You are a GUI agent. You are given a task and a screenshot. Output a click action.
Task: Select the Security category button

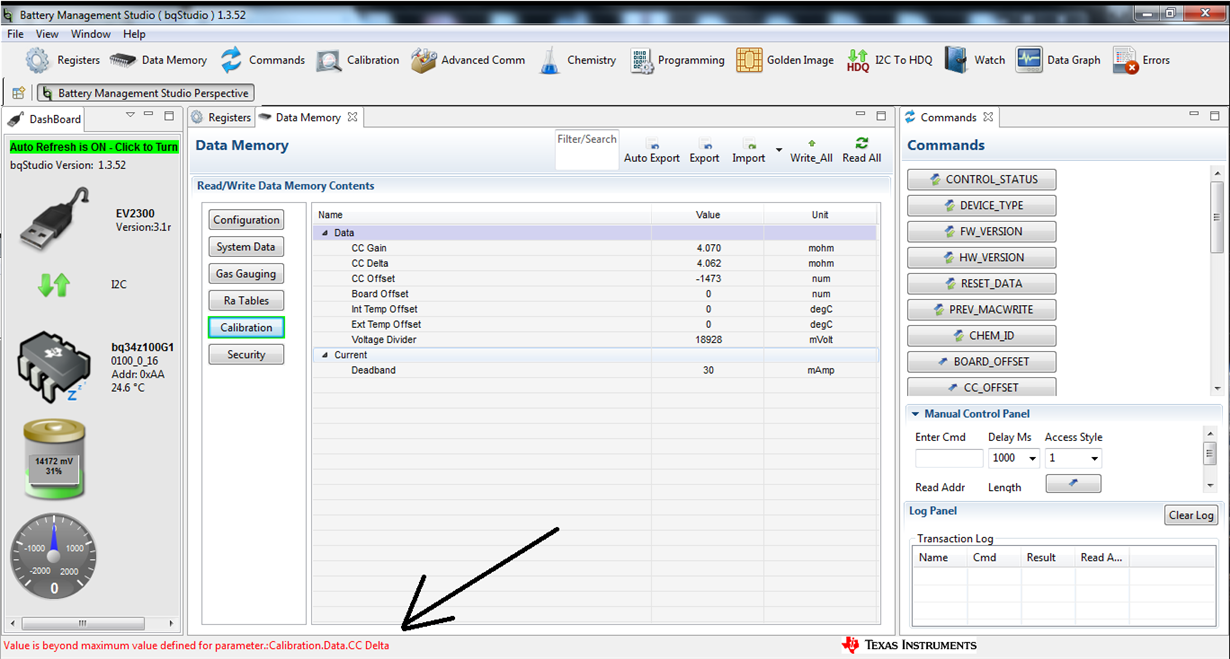pos(246,355)
